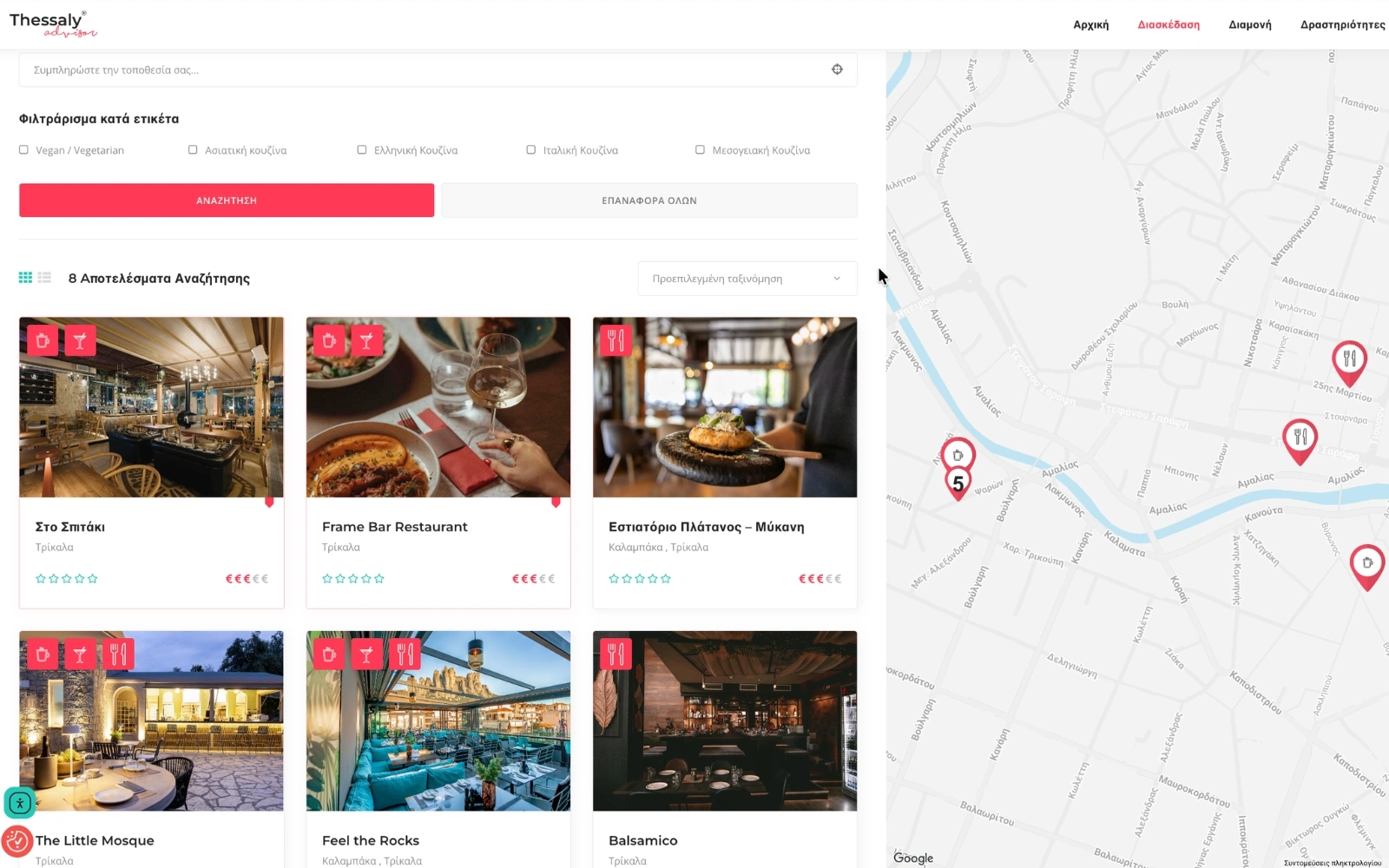Click the price level on Frame Bar Restaurant
The width and height of the screenshot is (1389, 868).
point(533,579)
